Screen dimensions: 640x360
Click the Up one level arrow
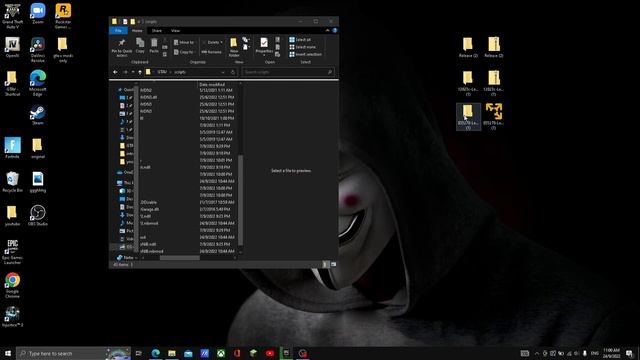coord(140,72)
